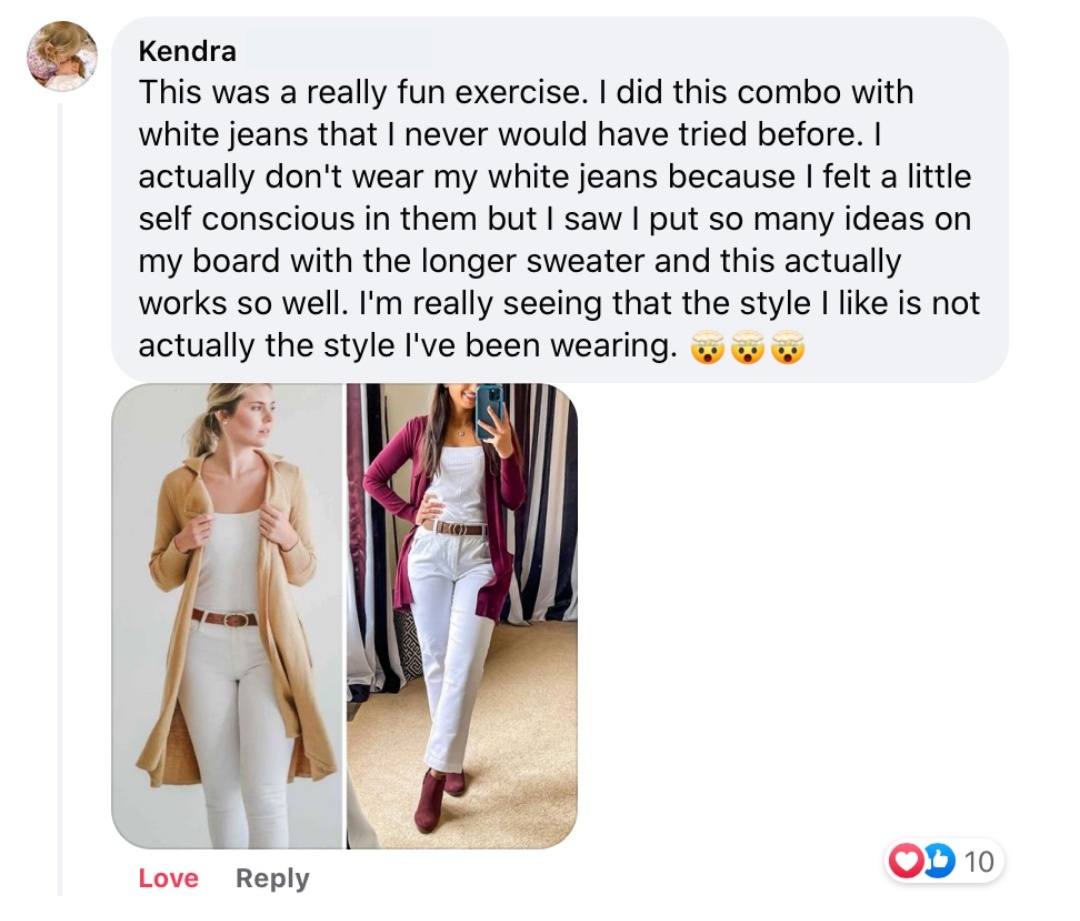Click the middle exploding-head emoji
Viewport: 1080px width, 921px height.
coord(747,348)
